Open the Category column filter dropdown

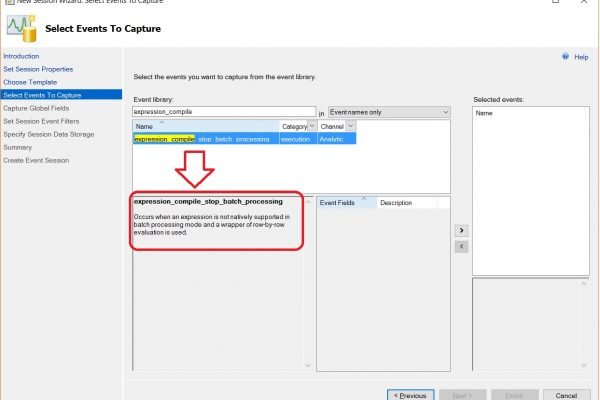coord(312,126)
